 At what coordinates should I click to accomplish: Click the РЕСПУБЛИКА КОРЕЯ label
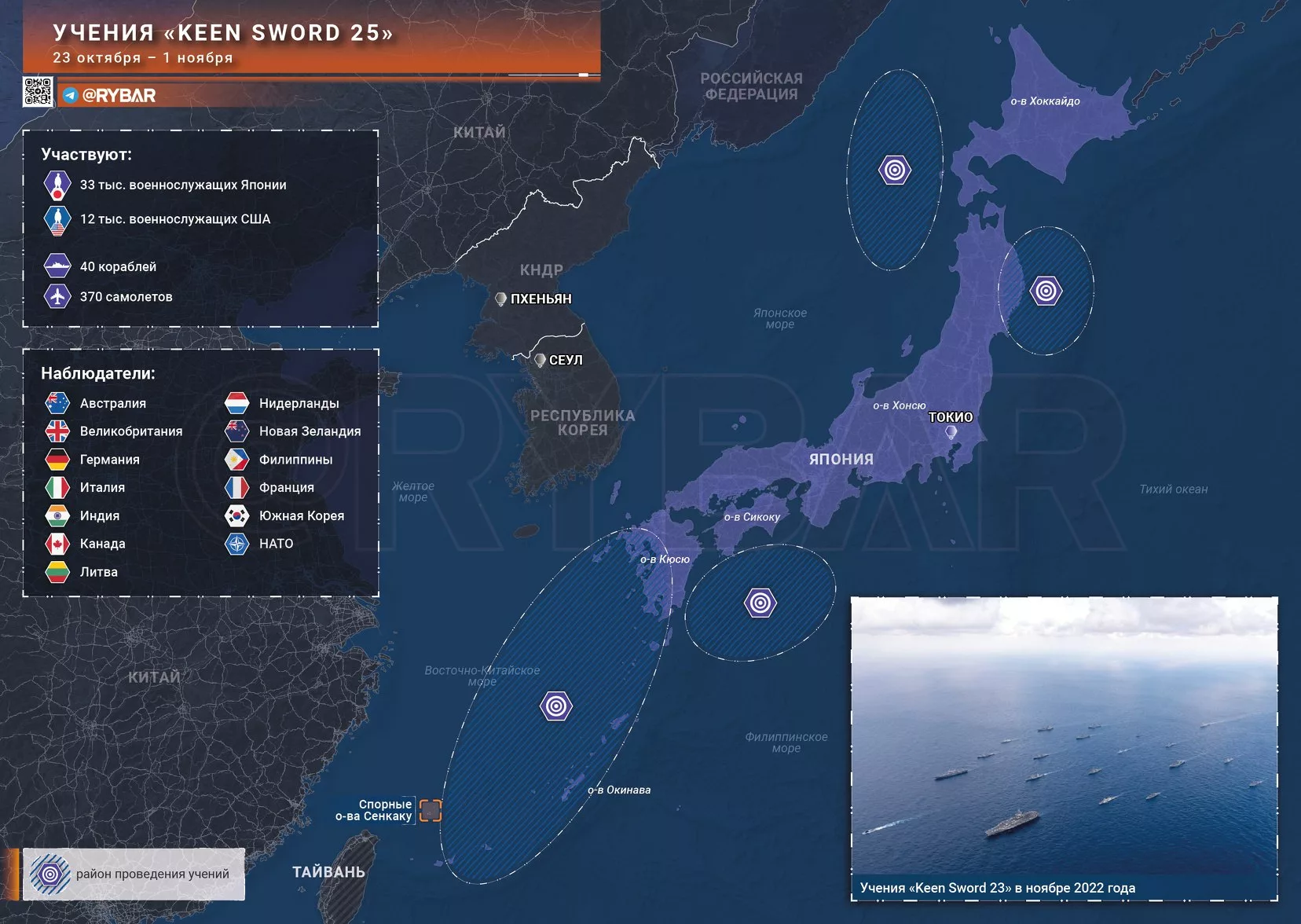click(x=583, y=423)
